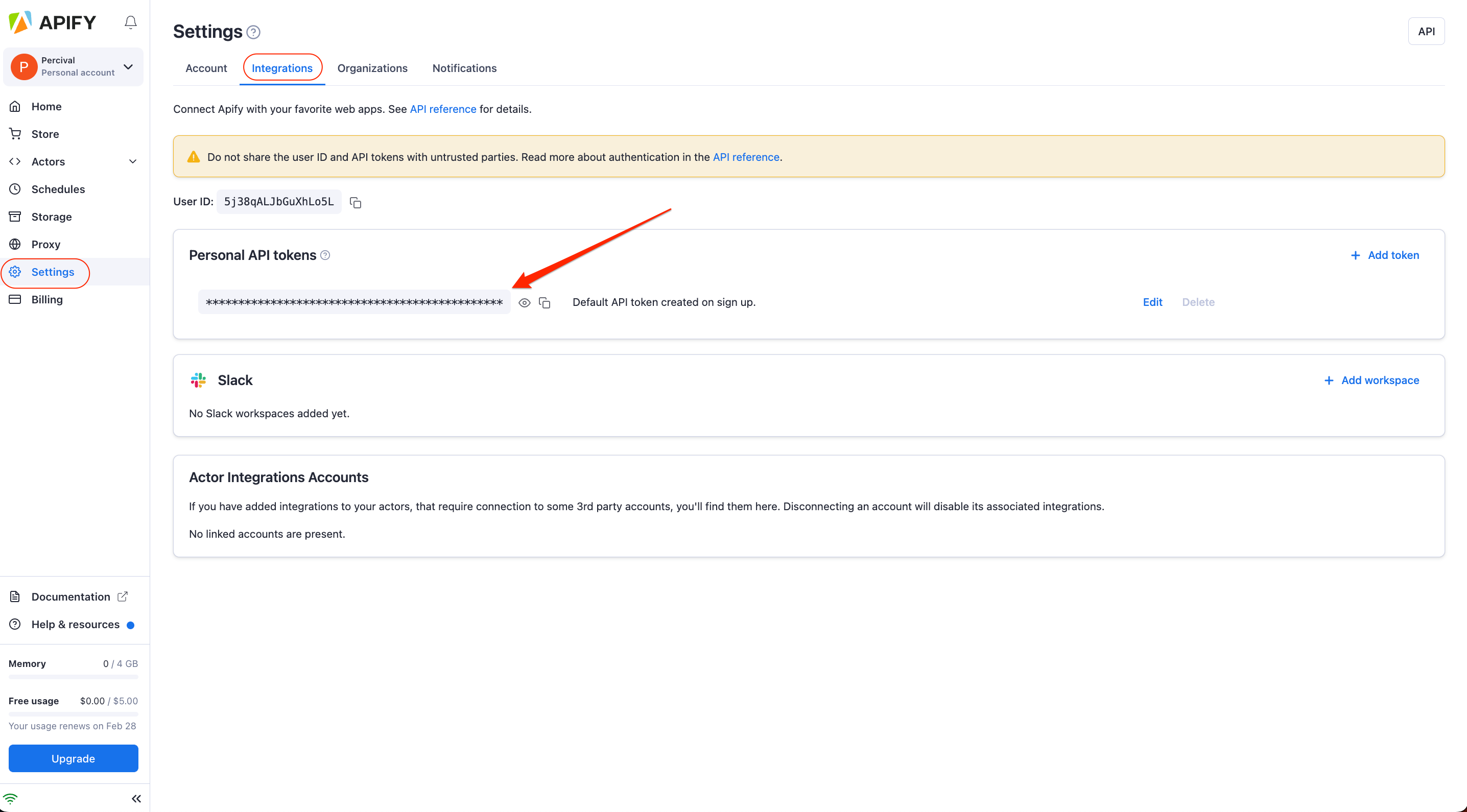Open the Account tab
Image resolution: width=1467 pixels, height=812 pixels.
(205, 68)
